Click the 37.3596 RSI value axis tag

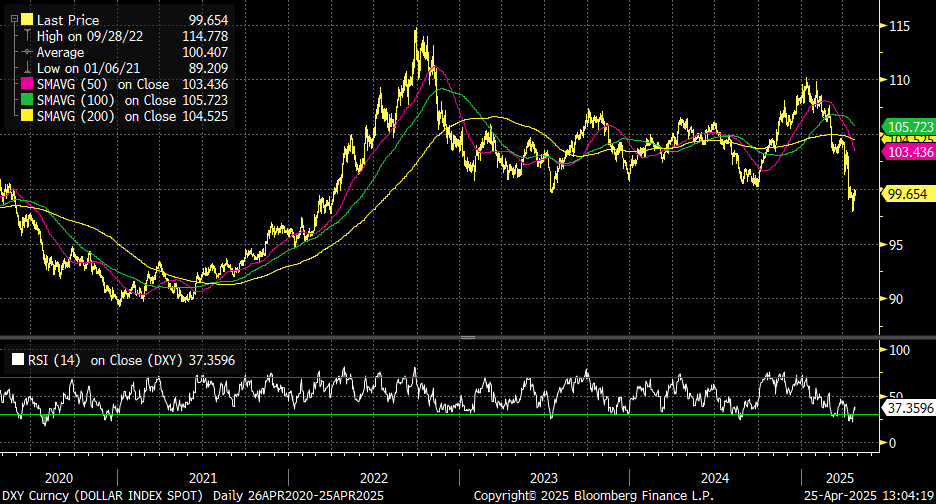(x=908, y=408)
